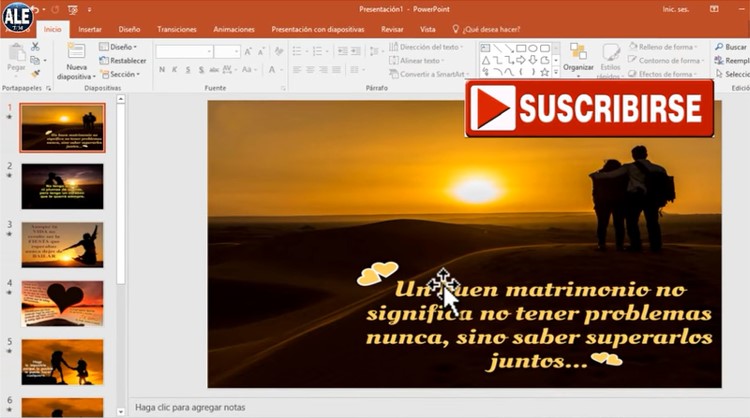Toggle italic formatting (K)

175,70
